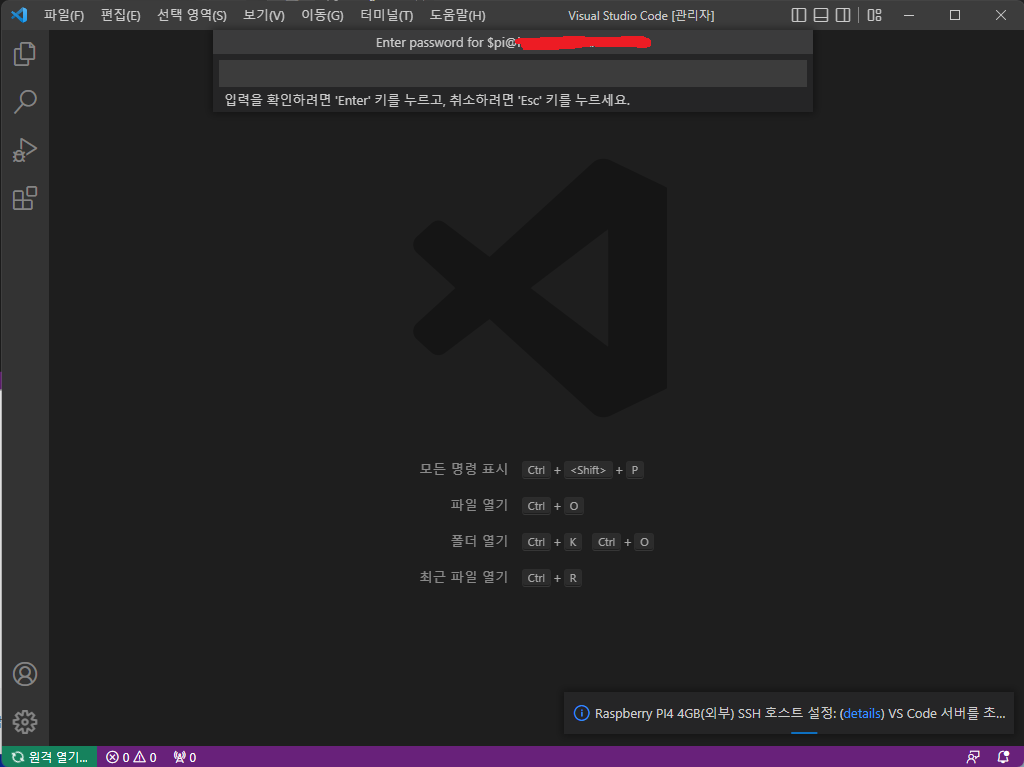Click the Raspberry PI4 SSH notification message

click(800, 713)
